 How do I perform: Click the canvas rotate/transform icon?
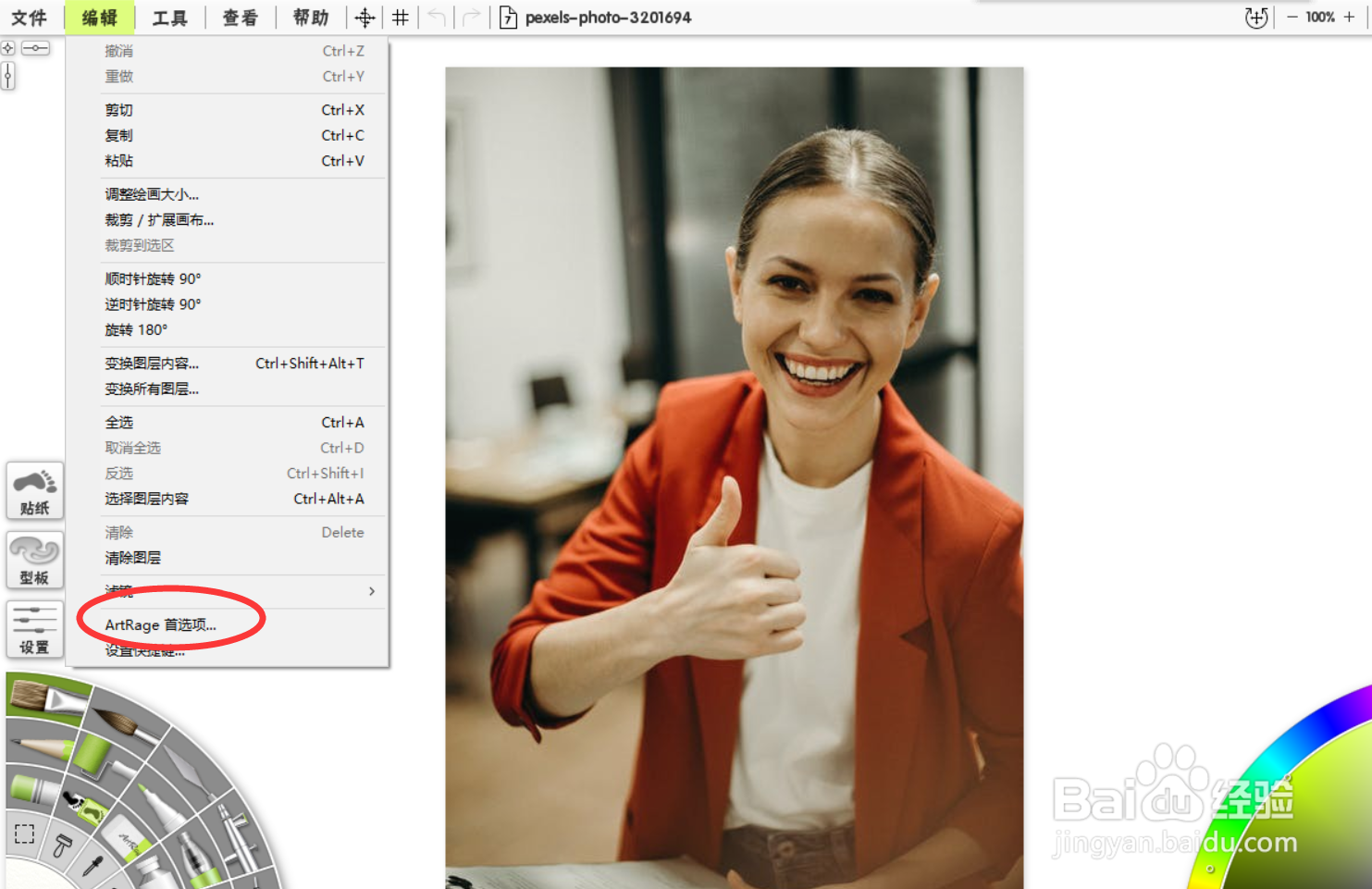pos(1256,18)
